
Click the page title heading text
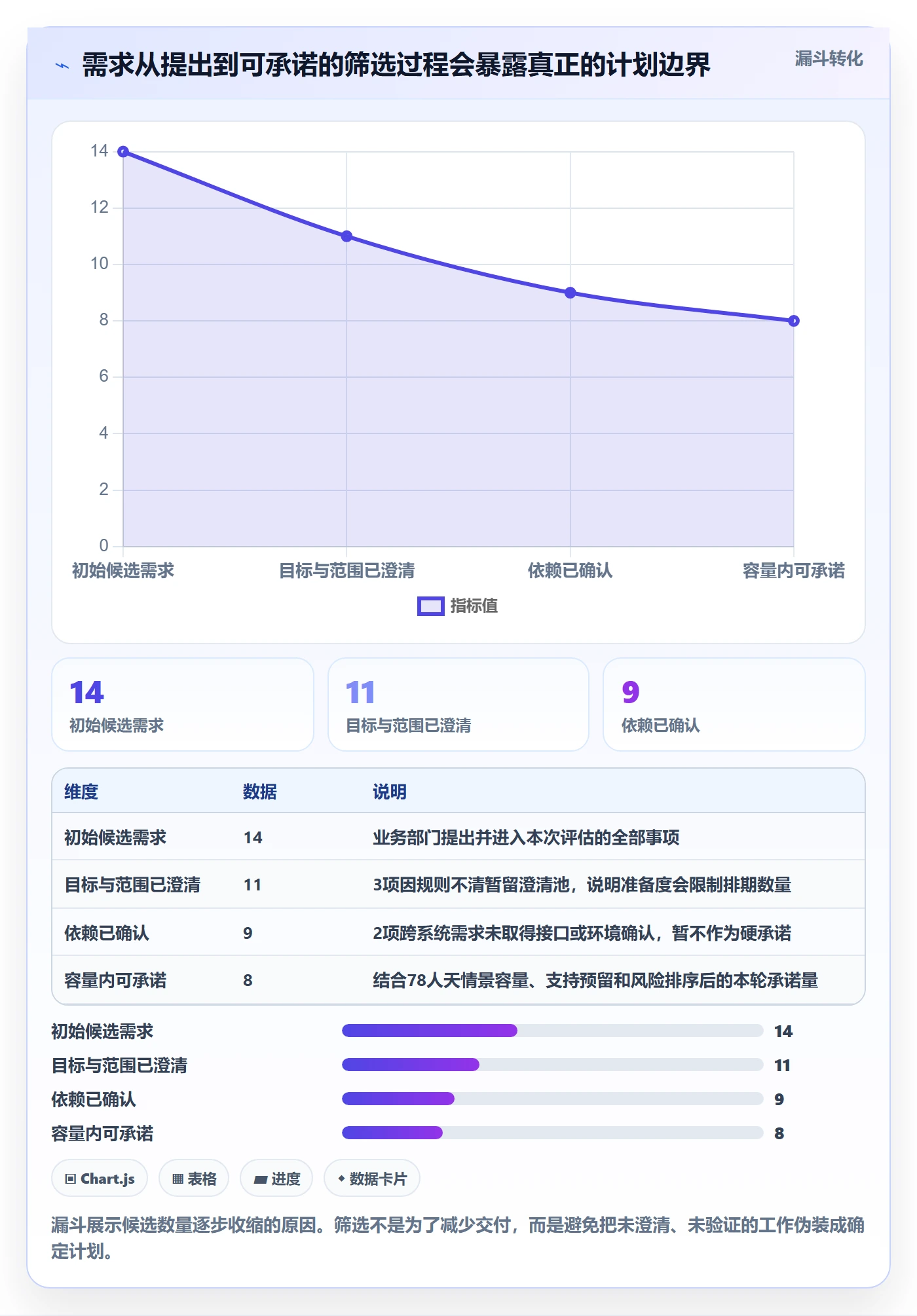pos(396,65)
